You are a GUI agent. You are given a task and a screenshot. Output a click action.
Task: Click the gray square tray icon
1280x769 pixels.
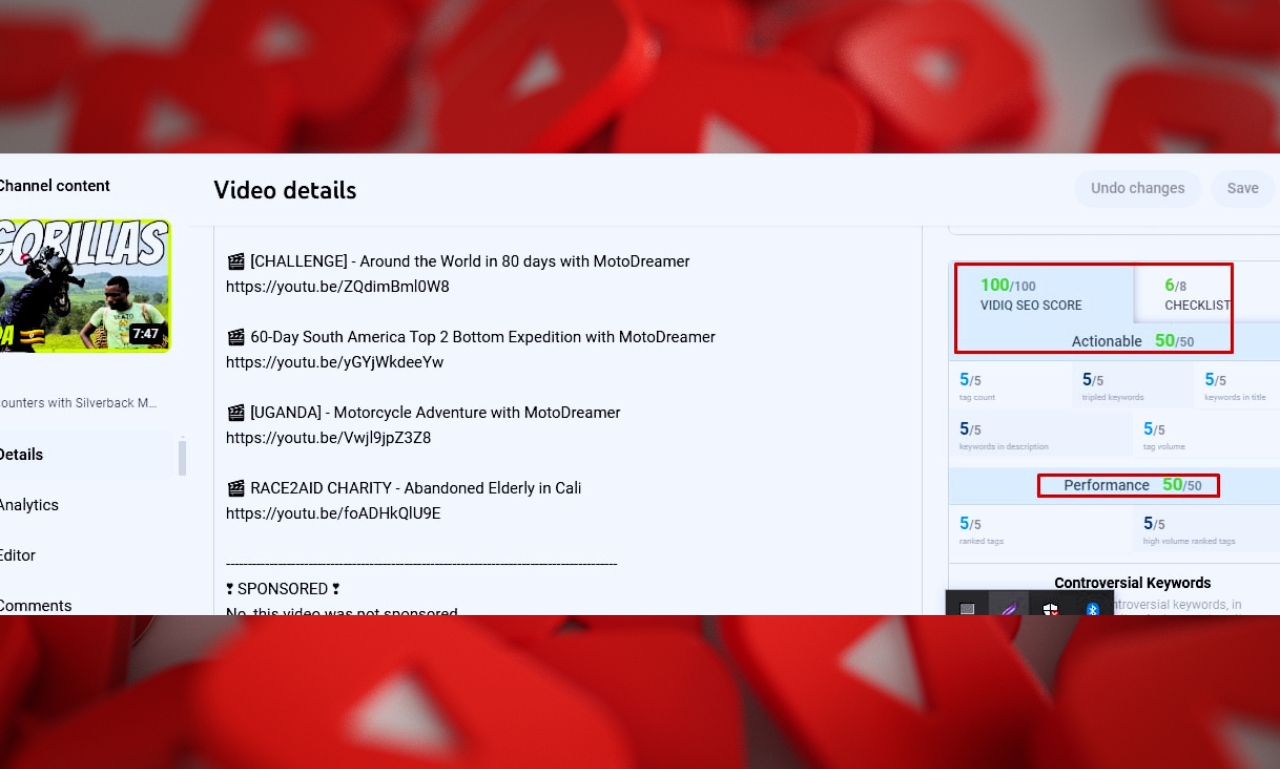pyautogui.click(x=967, y=608)
